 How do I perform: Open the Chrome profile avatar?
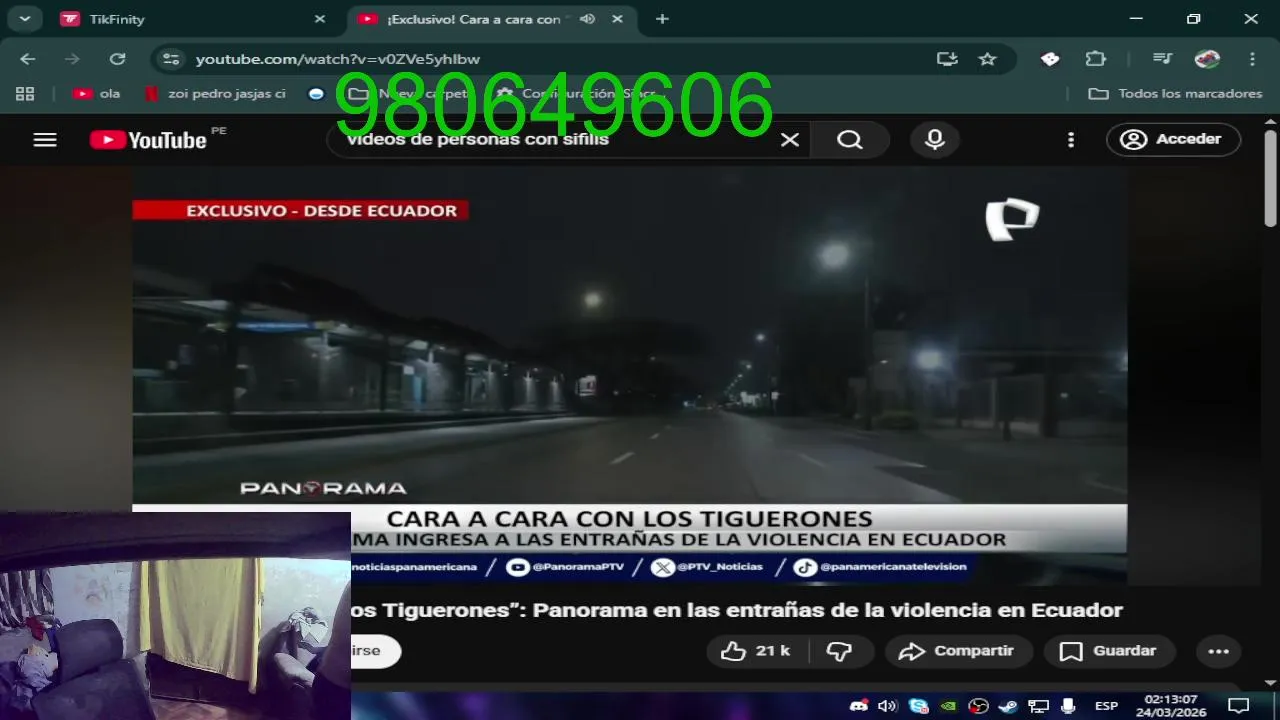[1207, 59]
